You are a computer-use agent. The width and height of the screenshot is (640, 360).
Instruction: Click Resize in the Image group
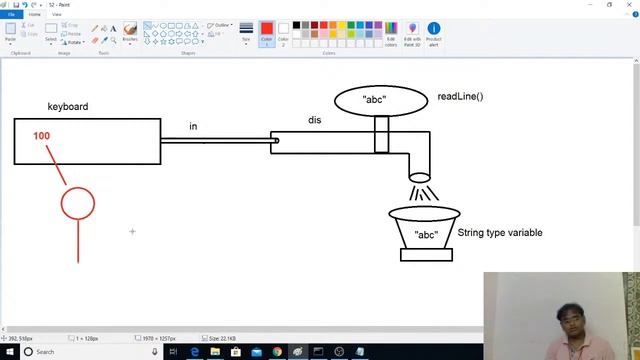[71, 34]
